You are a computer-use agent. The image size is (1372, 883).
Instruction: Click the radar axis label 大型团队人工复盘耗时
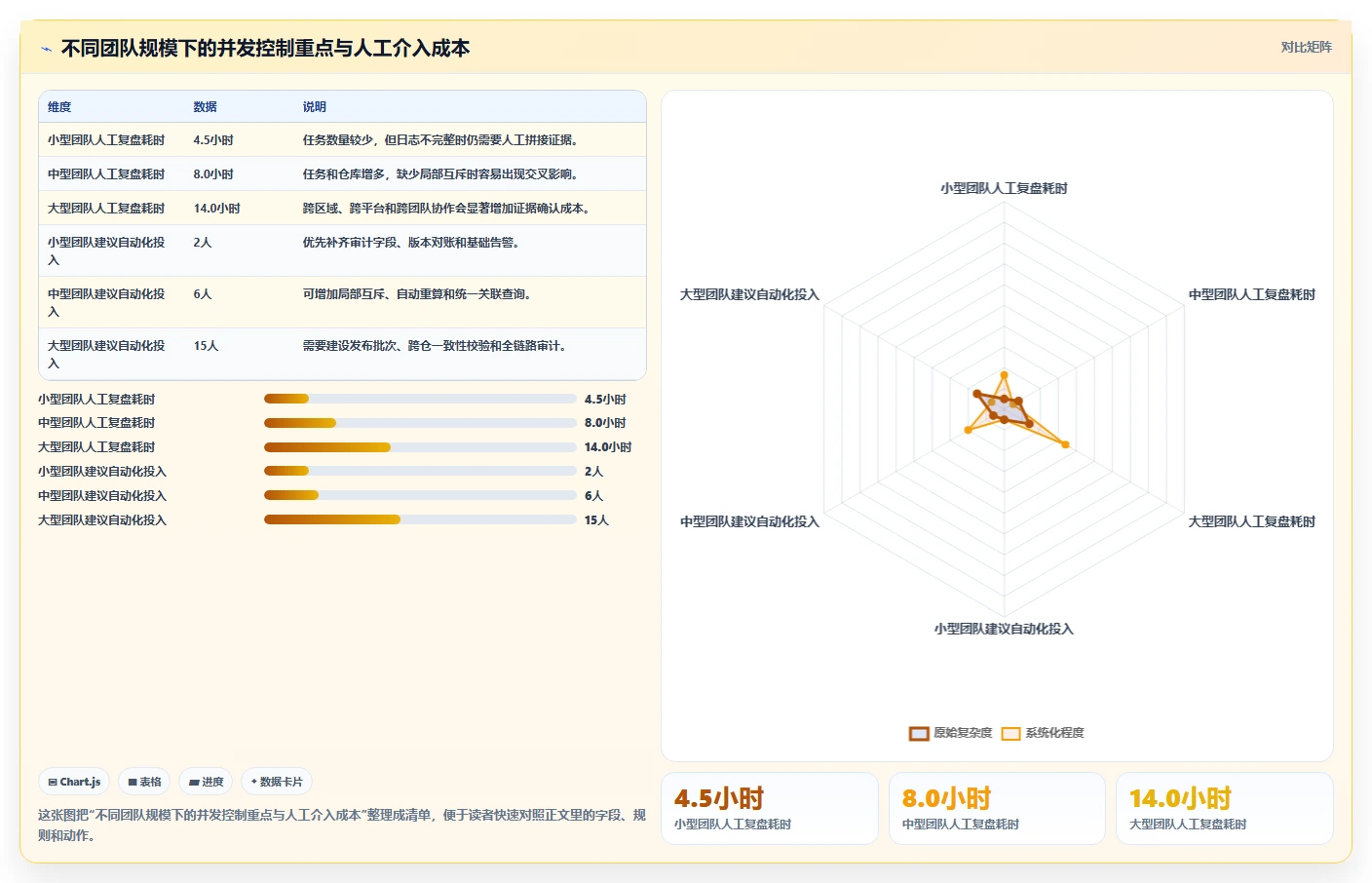(x=1252, y=521)
